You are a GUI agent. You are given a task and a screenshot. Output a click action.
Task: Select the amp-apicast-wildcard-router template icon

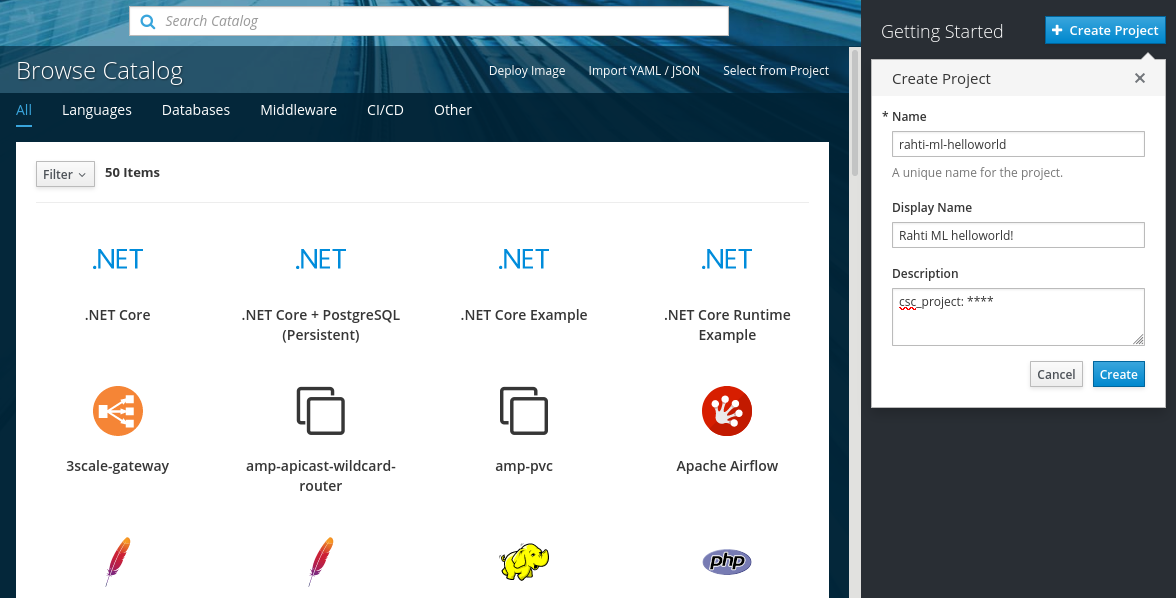[321, 411]
